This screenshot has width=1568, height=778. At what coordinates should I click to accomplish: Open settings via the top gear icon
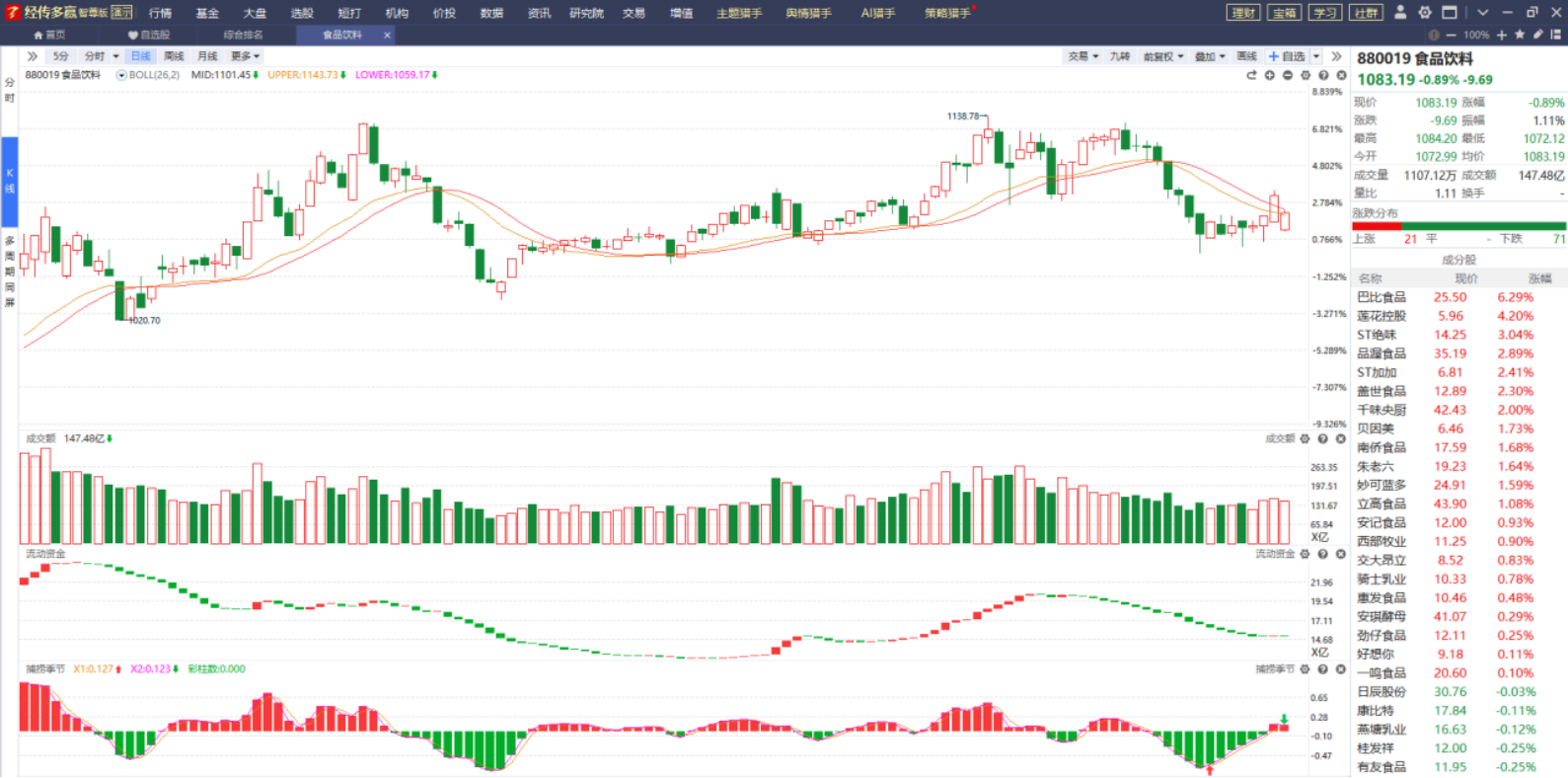point(1425,13)
